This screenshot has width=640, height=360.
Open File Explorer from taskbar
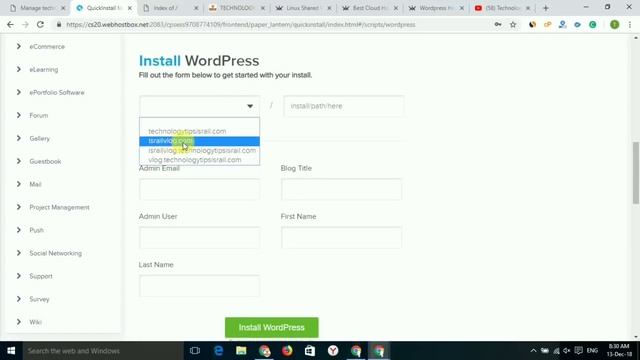[241, 351]
